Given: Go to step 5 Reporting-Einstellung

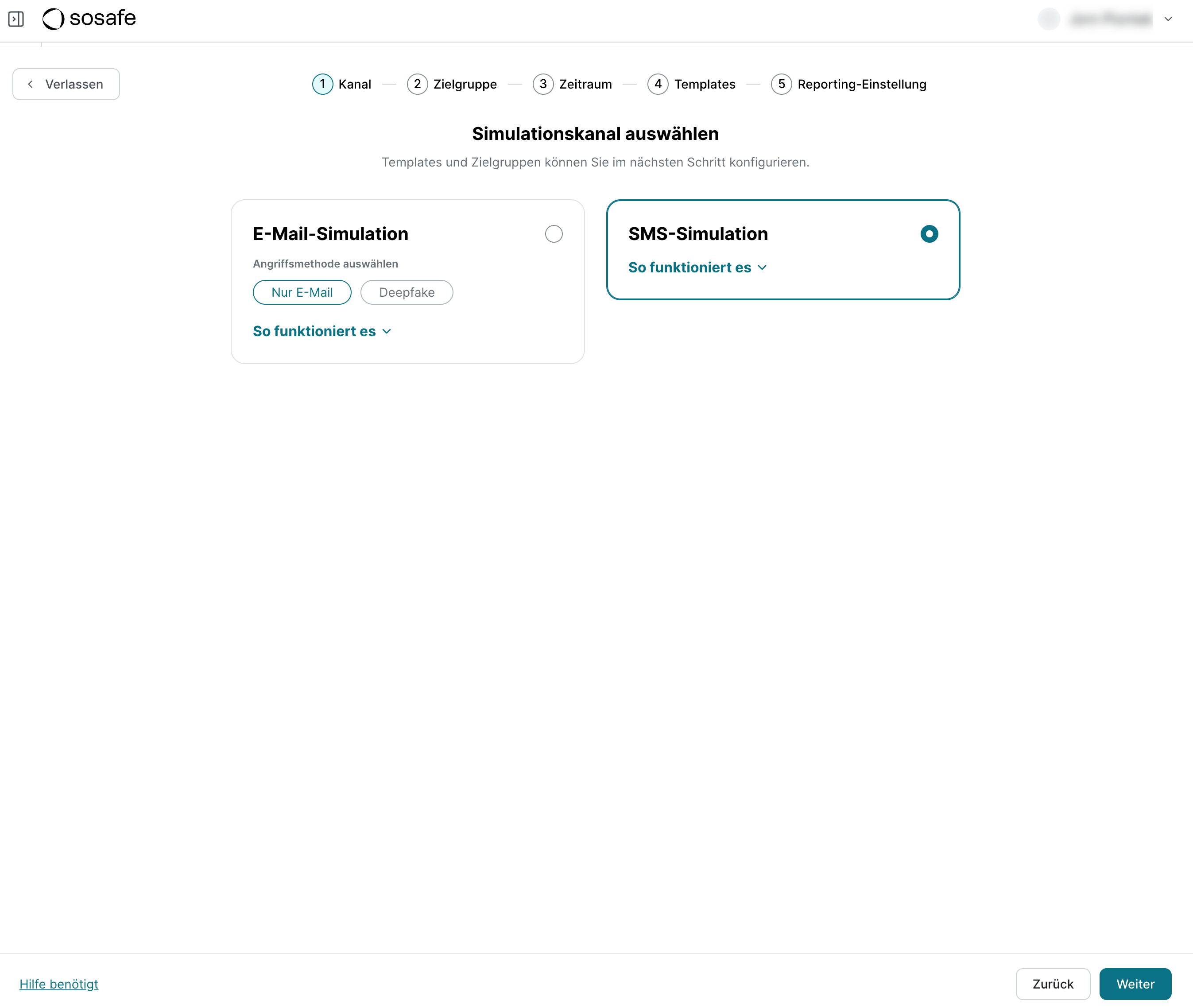Looking at the screenshot, I should (x=849, y=84).
